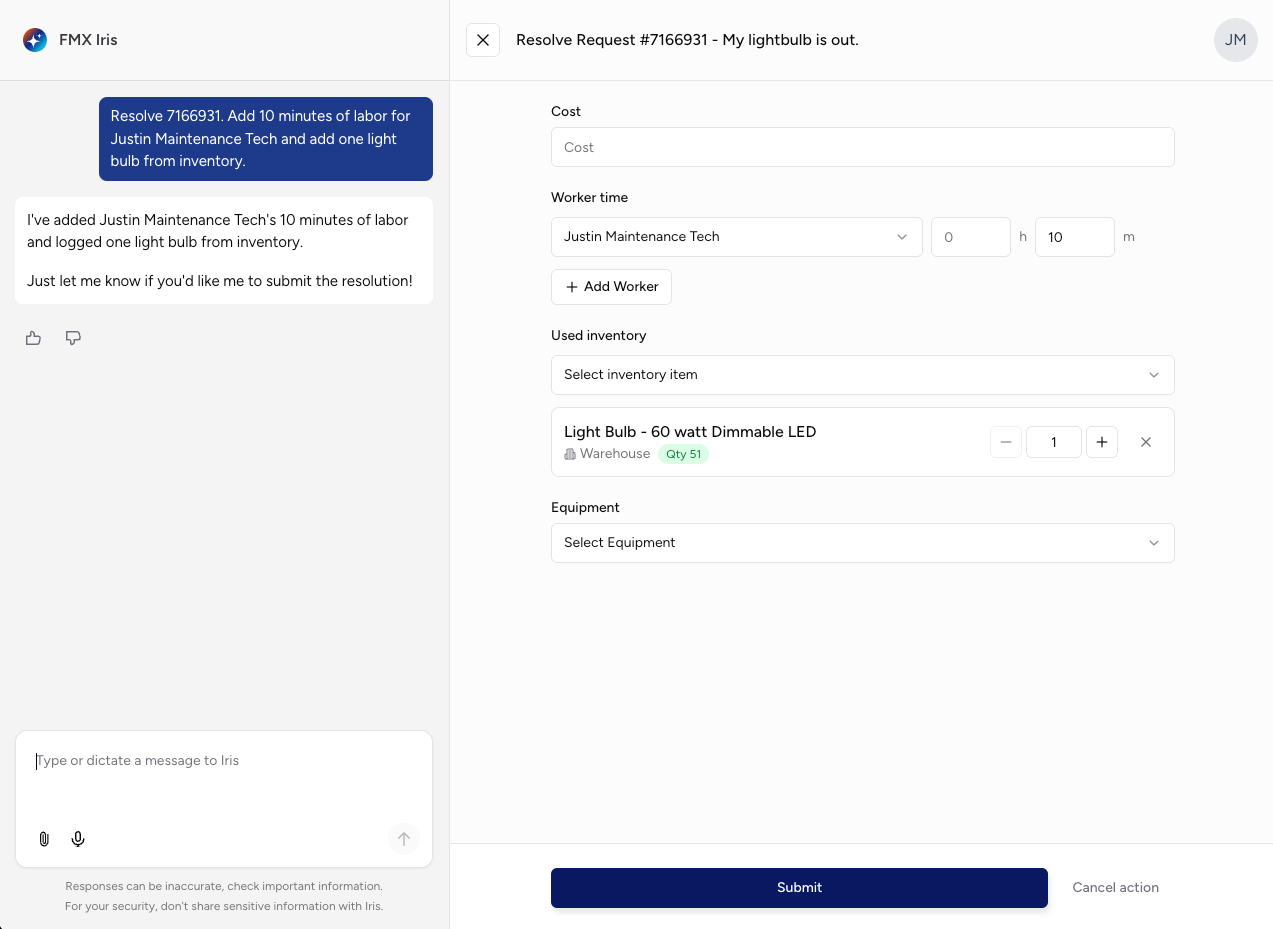Click the Cancel action link
This screenshot has width=1273, height=929.
pyautogui.click(x=1115, y=887)
